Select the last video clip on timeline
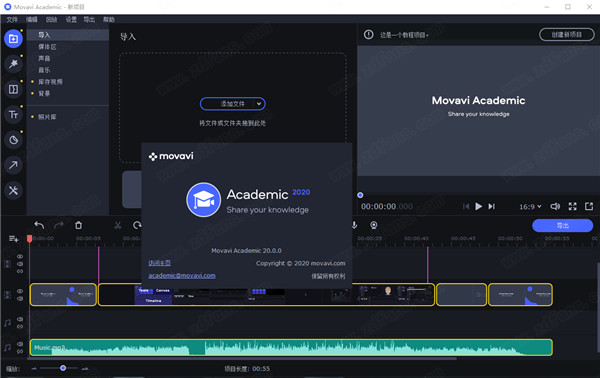 click(520, 295)
